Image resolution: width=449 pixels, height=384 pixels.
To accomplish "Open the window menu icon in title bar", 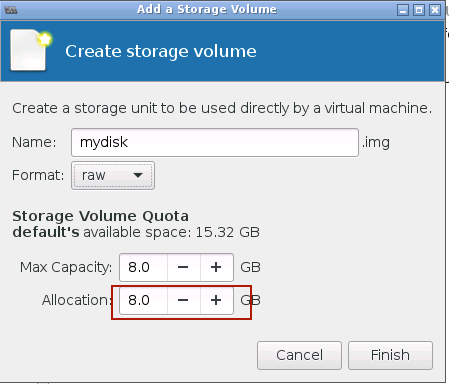I will click(11, 10).
